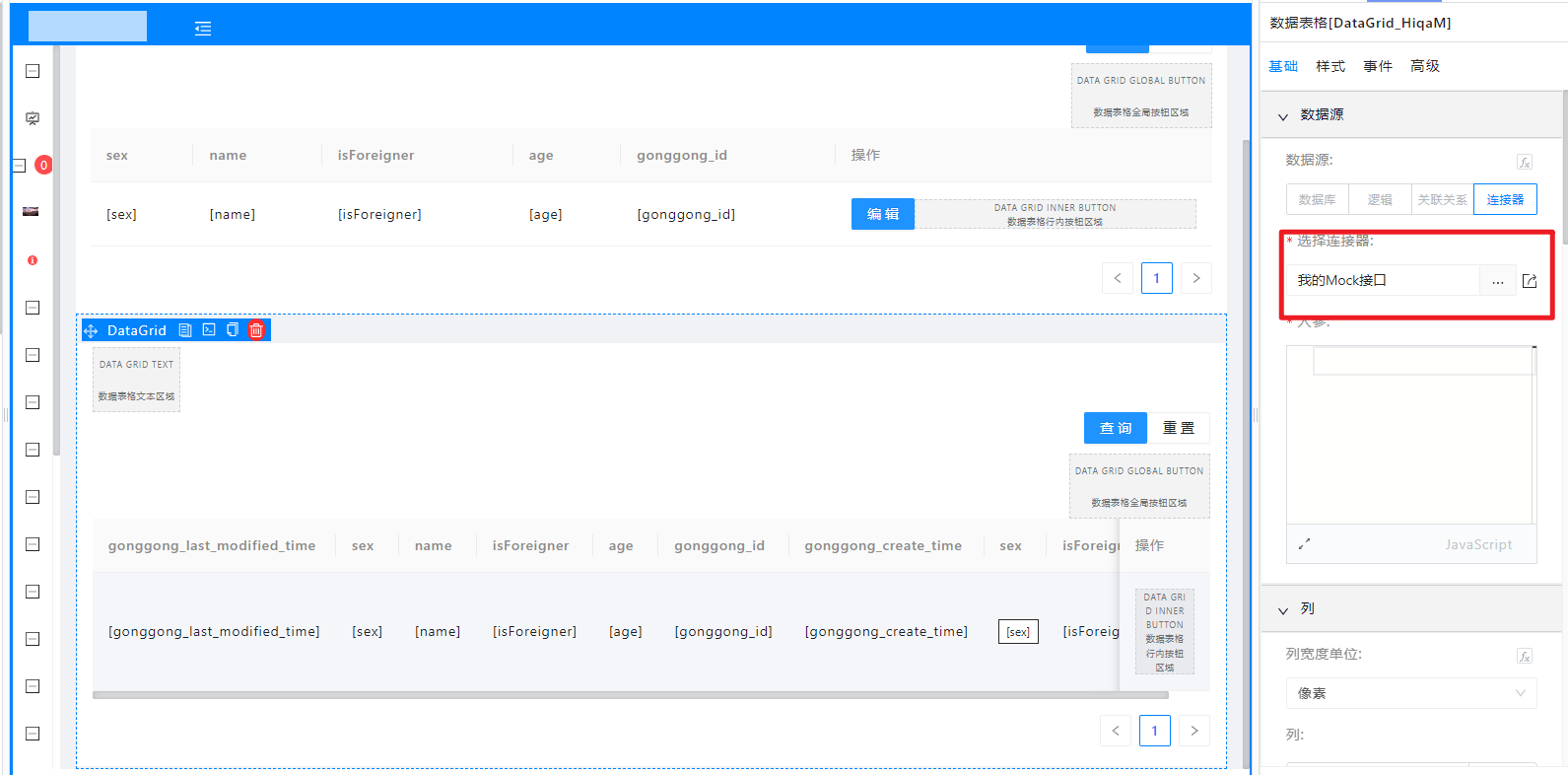1568x775 pixels.
Task: Choose 连接器 data source option
Action: pyautogui.click(x=1505, y=199)
